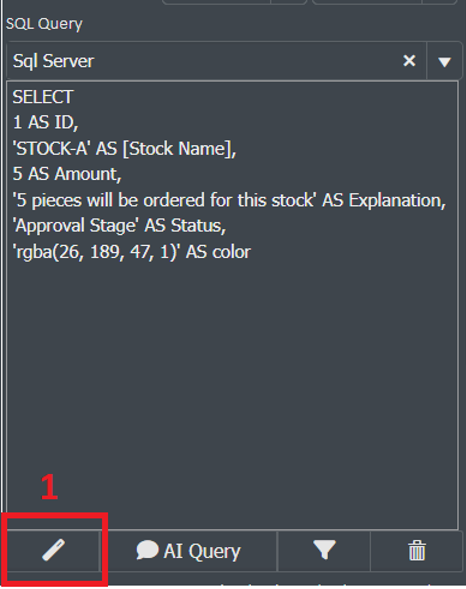Click the AI Query button

point(189,551)
